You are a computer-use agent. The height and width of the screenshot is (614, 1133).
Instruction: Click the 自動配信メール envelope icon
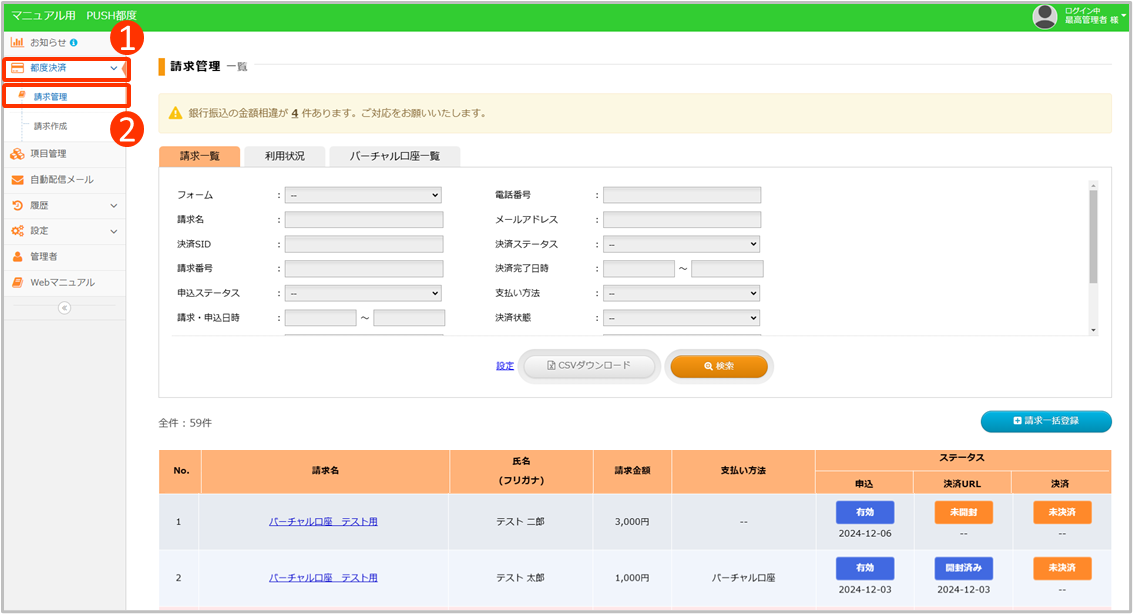(x=17, y=179)
